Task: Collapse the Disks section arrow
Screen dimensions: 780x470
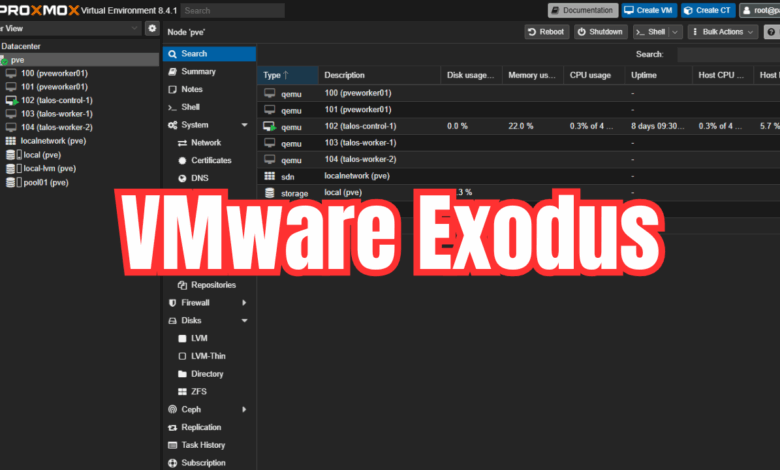Action: tap(244, 321)
